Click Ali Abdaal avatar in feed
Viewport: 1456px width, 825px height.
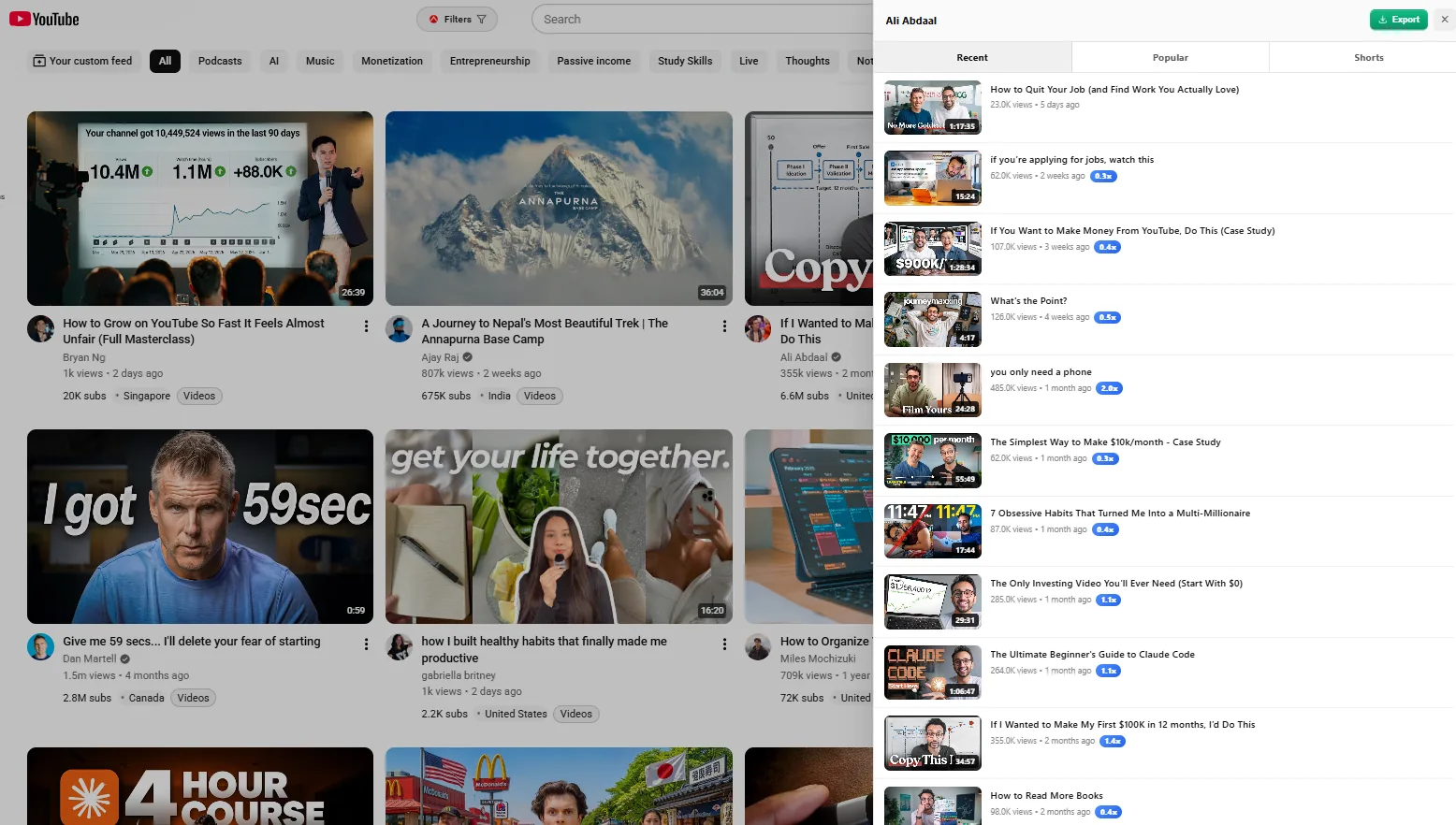coord(758,328)
